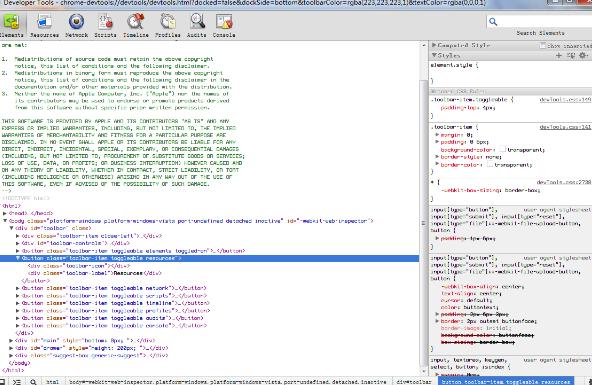Expand the toggleable profiles button node
The image size is (592, 385).
(x=17, y=311)
